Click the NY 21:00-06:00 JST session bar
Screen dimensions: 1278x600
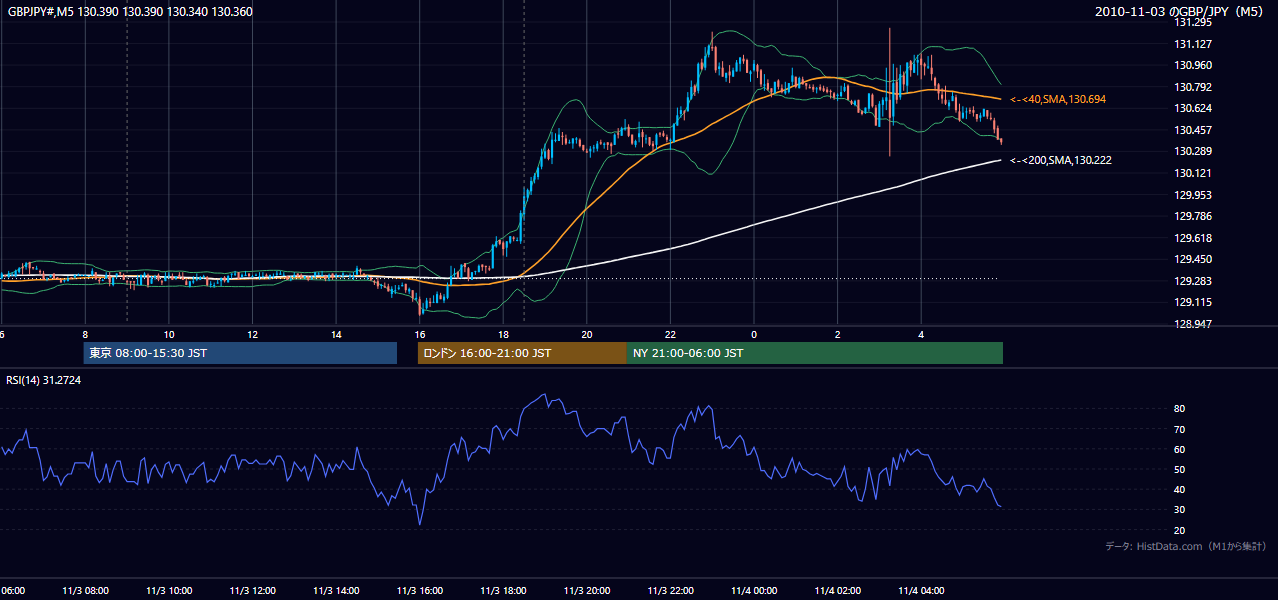(815, 353)
